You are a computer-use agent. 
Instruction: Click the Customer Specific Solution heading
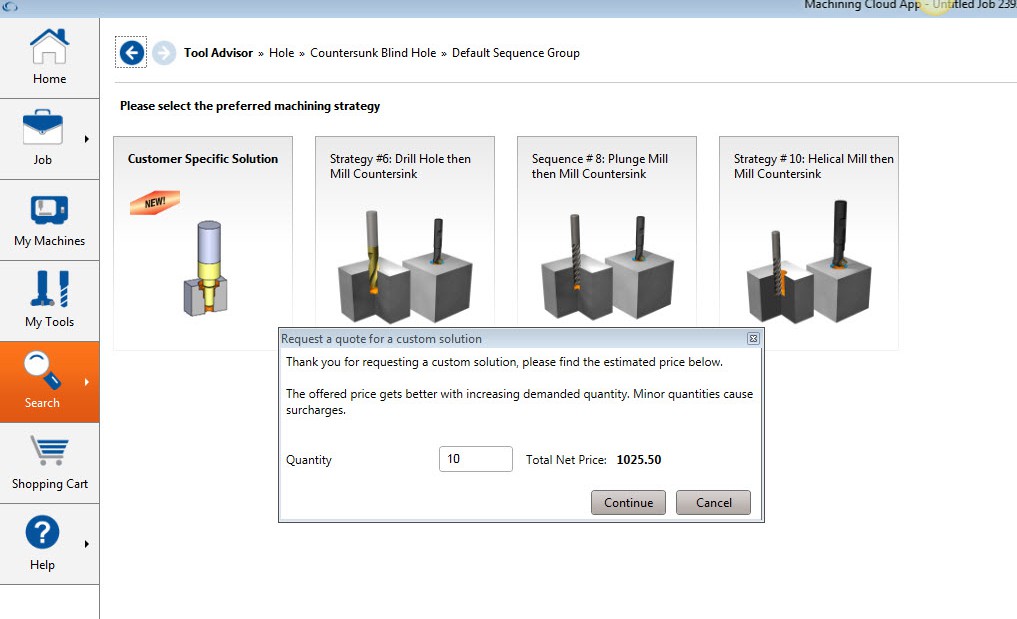202,159
